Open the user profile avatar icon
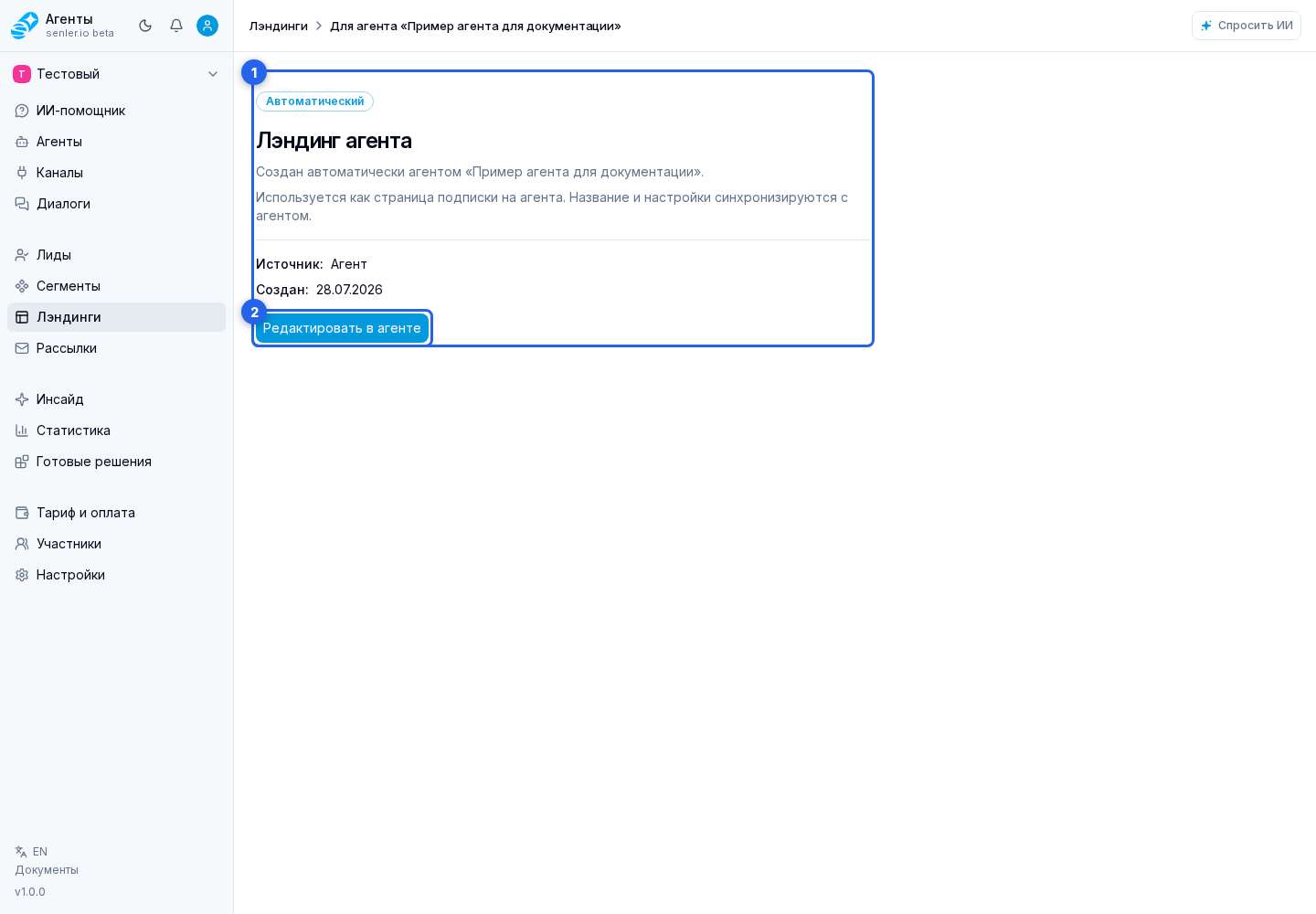1316x914 pixels. click(x=207, y=26)
